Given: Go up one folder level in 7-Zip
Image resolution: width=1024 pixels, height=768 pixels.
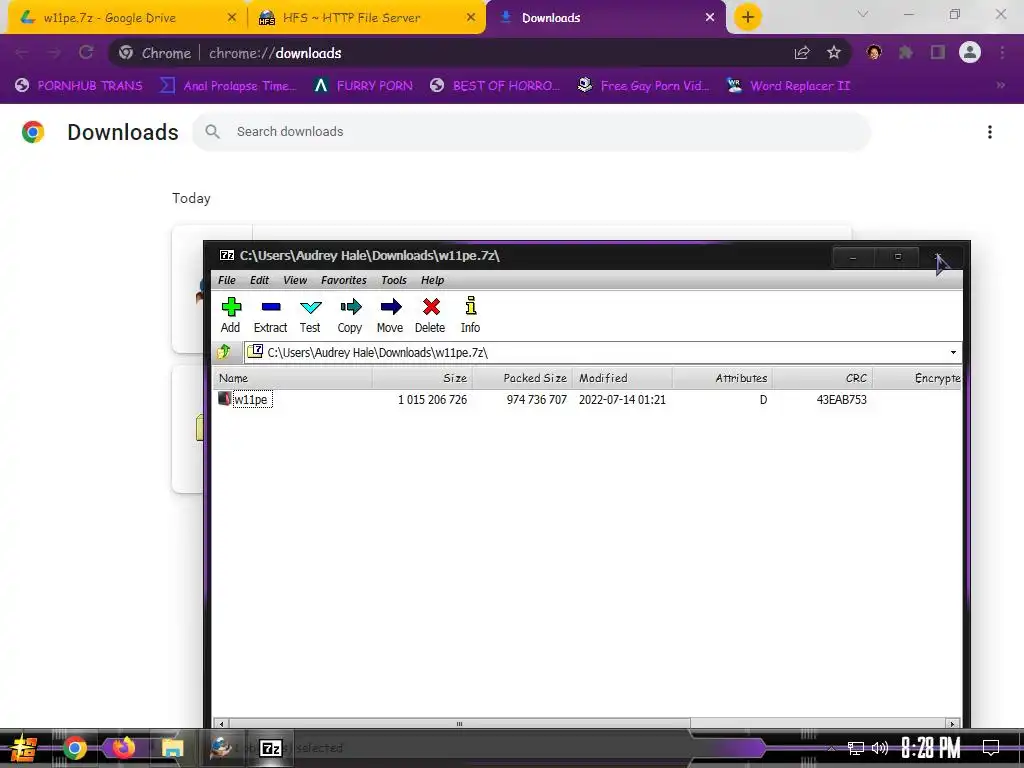Looking at the screenshot, I should pyautogui.click(x=224, y=352).
